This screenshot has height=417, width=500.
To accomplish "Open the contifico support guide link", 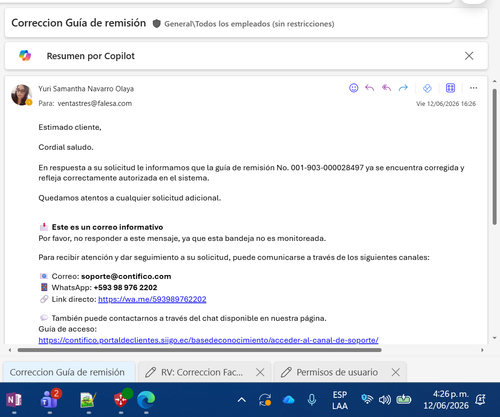I will click(x=208, y=340).
